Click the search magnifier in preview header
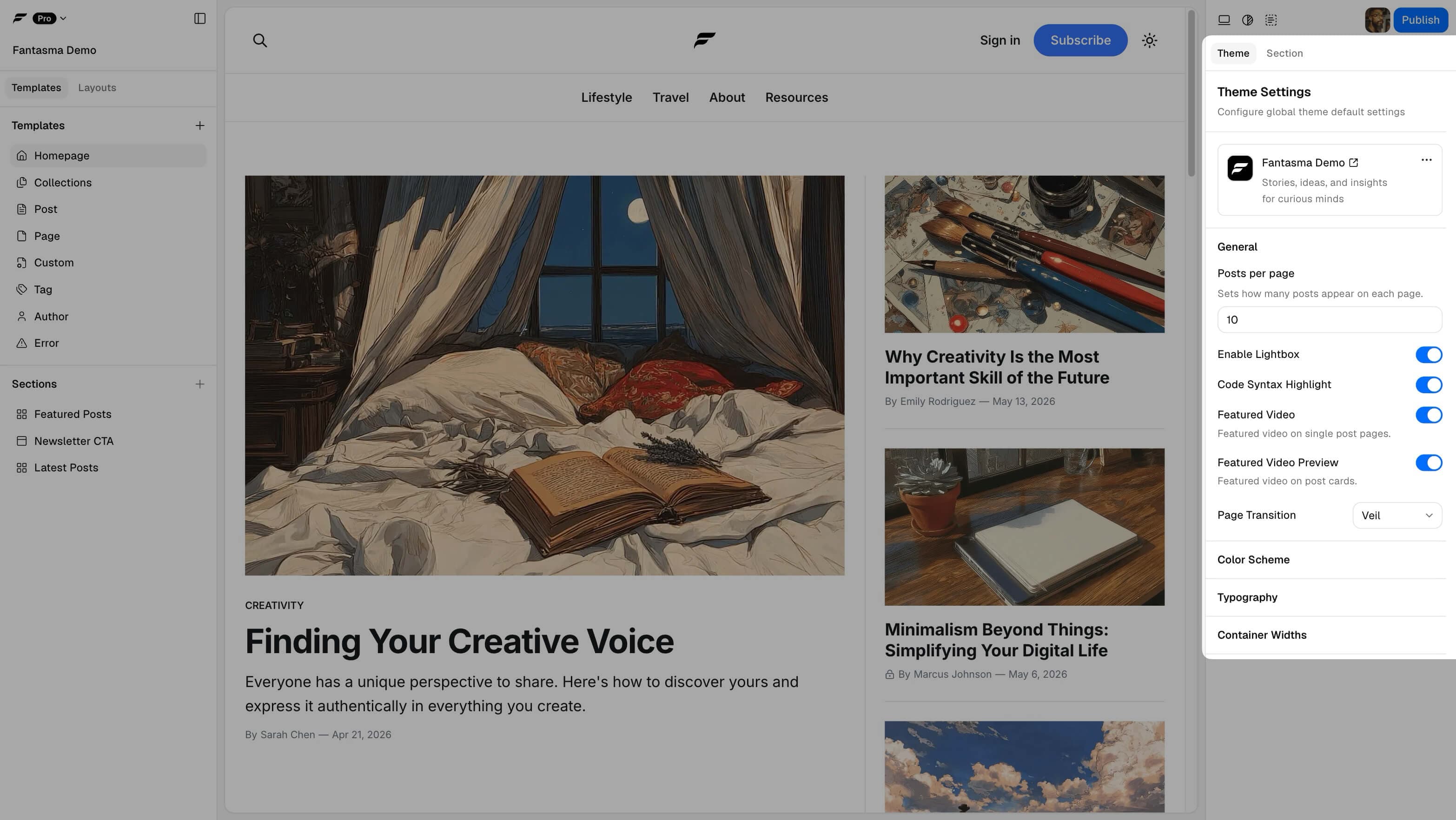Viewport: 1456px width, 820px height. tap(260, 40)
